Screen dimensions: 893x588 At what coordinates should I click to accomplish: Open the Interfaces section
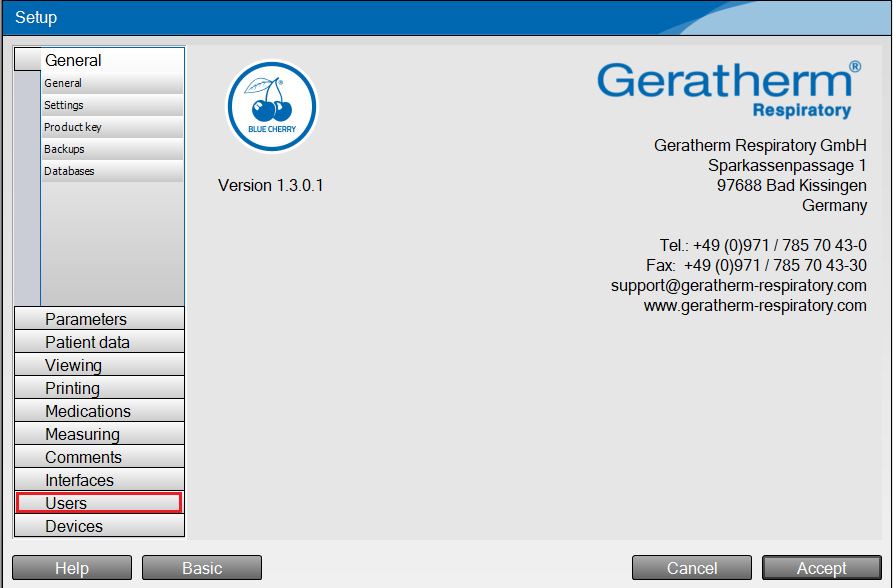click(x=99, y=480)
